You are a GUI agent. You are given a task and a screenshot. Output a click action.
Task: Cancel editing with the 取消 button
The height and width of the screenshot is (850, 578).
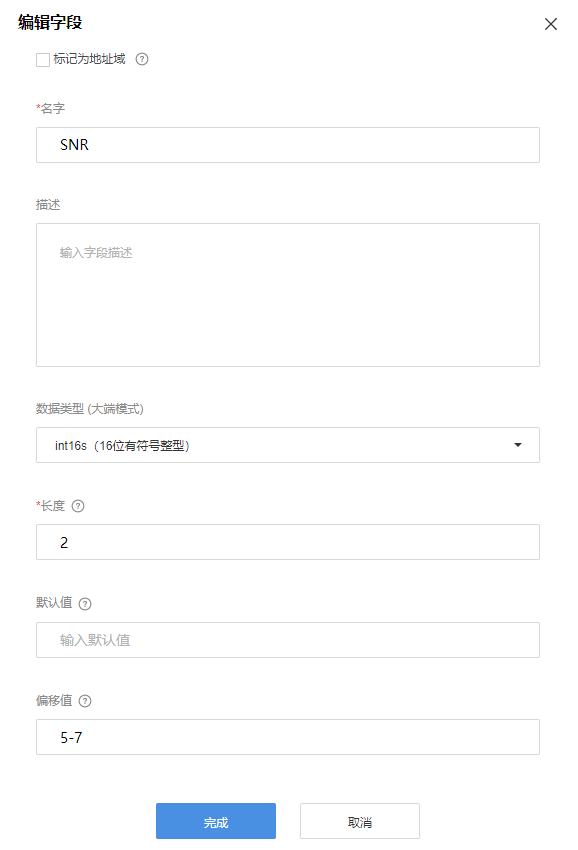(360, 821)
